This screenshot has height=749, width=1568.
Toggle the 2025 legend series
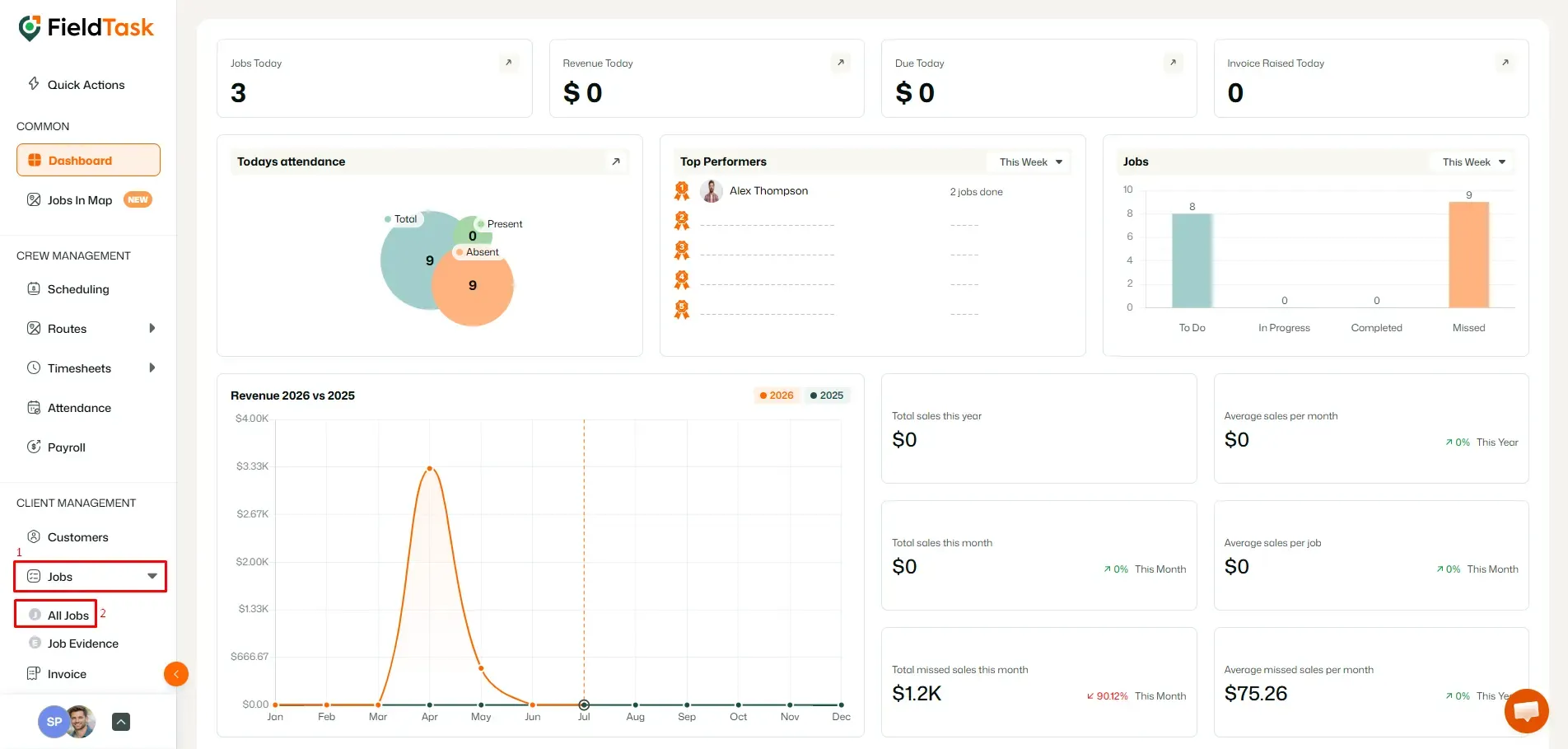tap(827, 396)
